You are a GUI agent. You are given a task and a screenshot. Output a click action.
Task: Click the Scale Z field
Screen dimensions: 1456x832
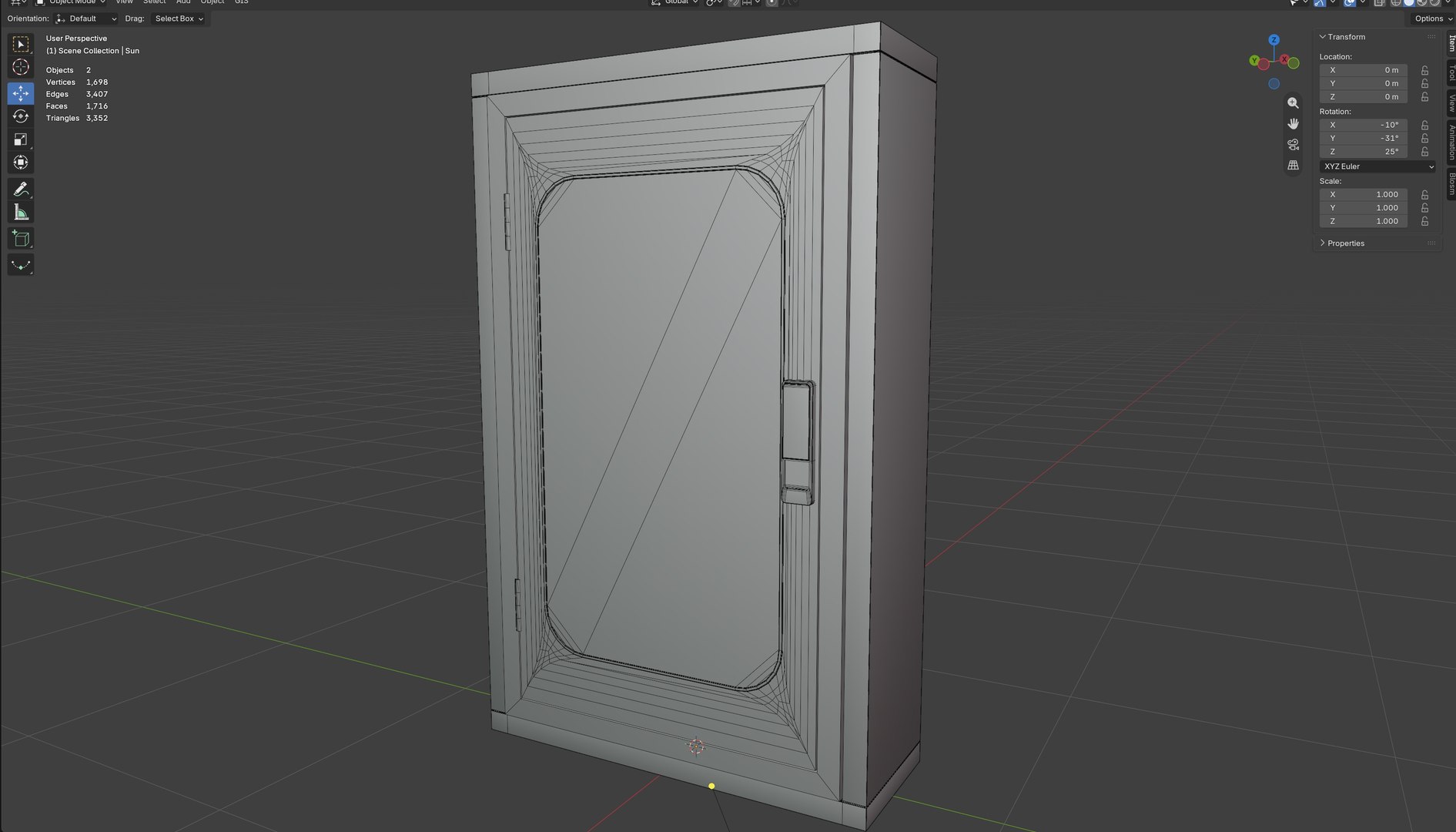1364,222
